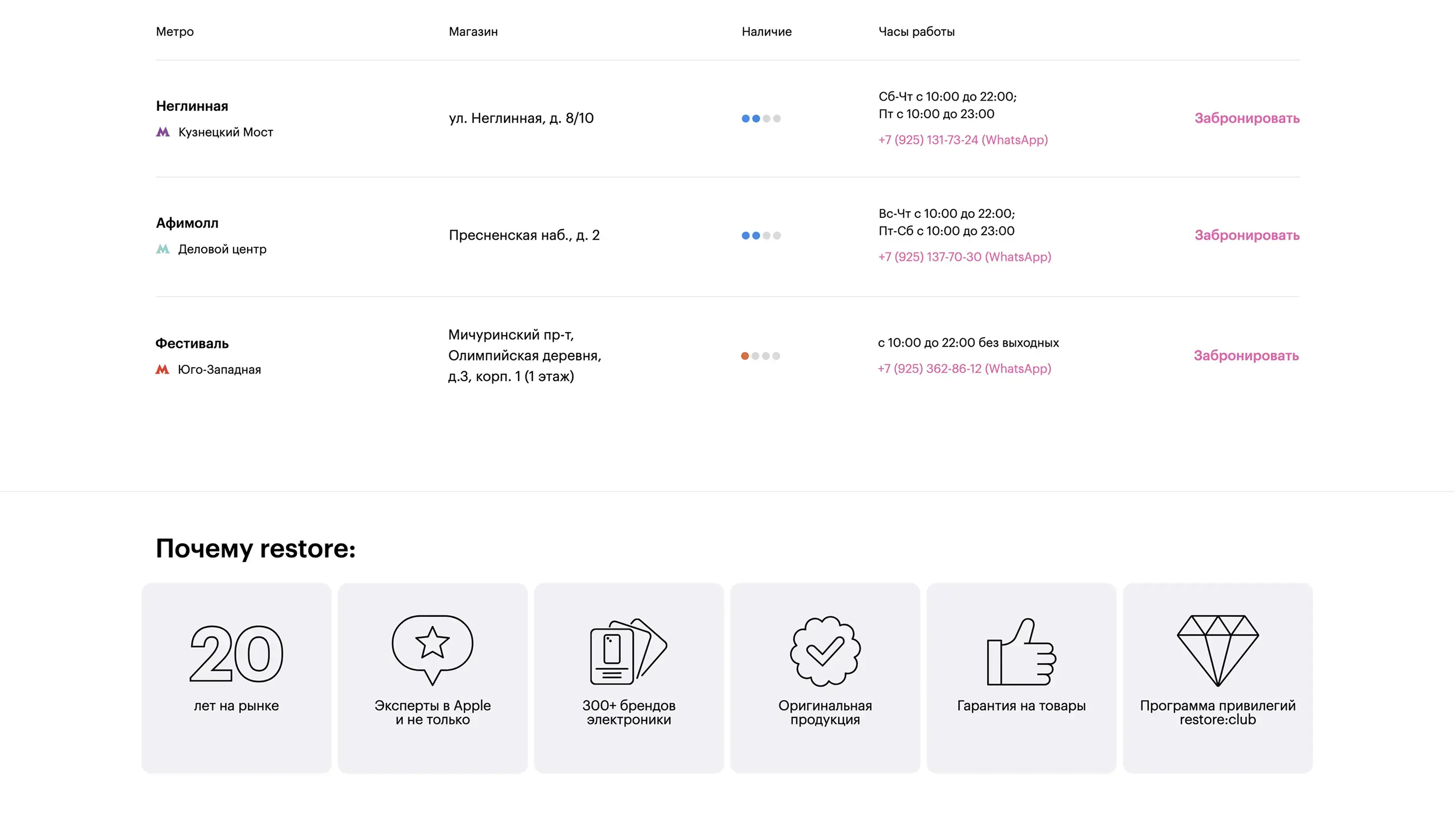Viewport: 1456px width, 819px height.
Task: Click the Неглинная availability dots indicator
Action: (761, 119)
